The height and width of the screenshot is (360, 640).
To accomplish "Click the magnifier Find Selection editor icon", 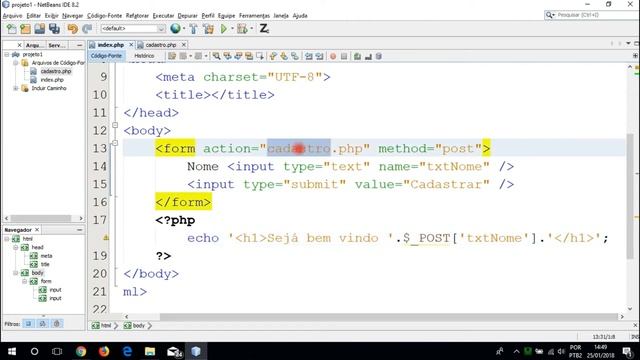I will pyautogui.click(x=216, y=56).
